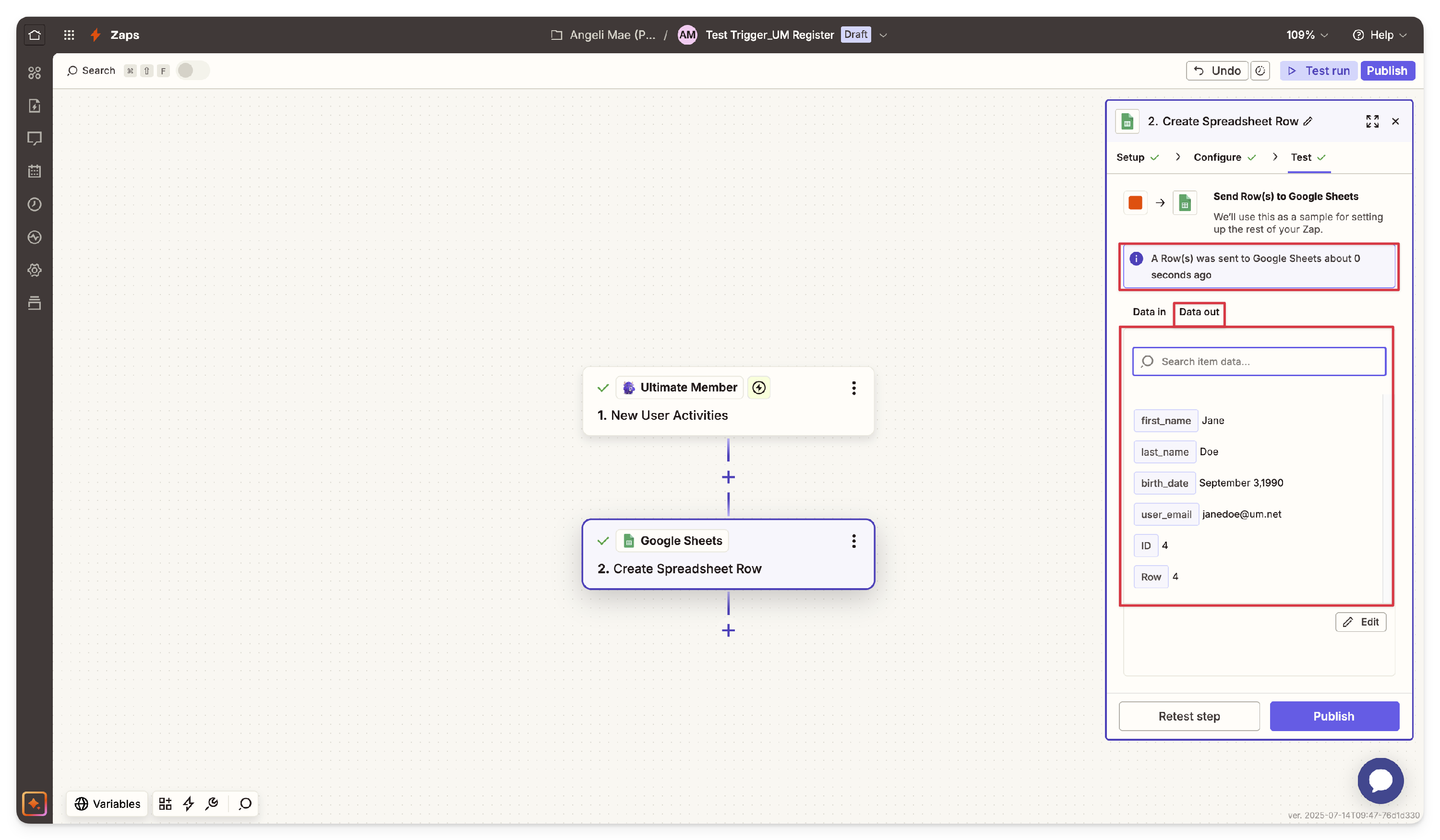Click the ID field label
The image size is (1440, 840).
1146,546
